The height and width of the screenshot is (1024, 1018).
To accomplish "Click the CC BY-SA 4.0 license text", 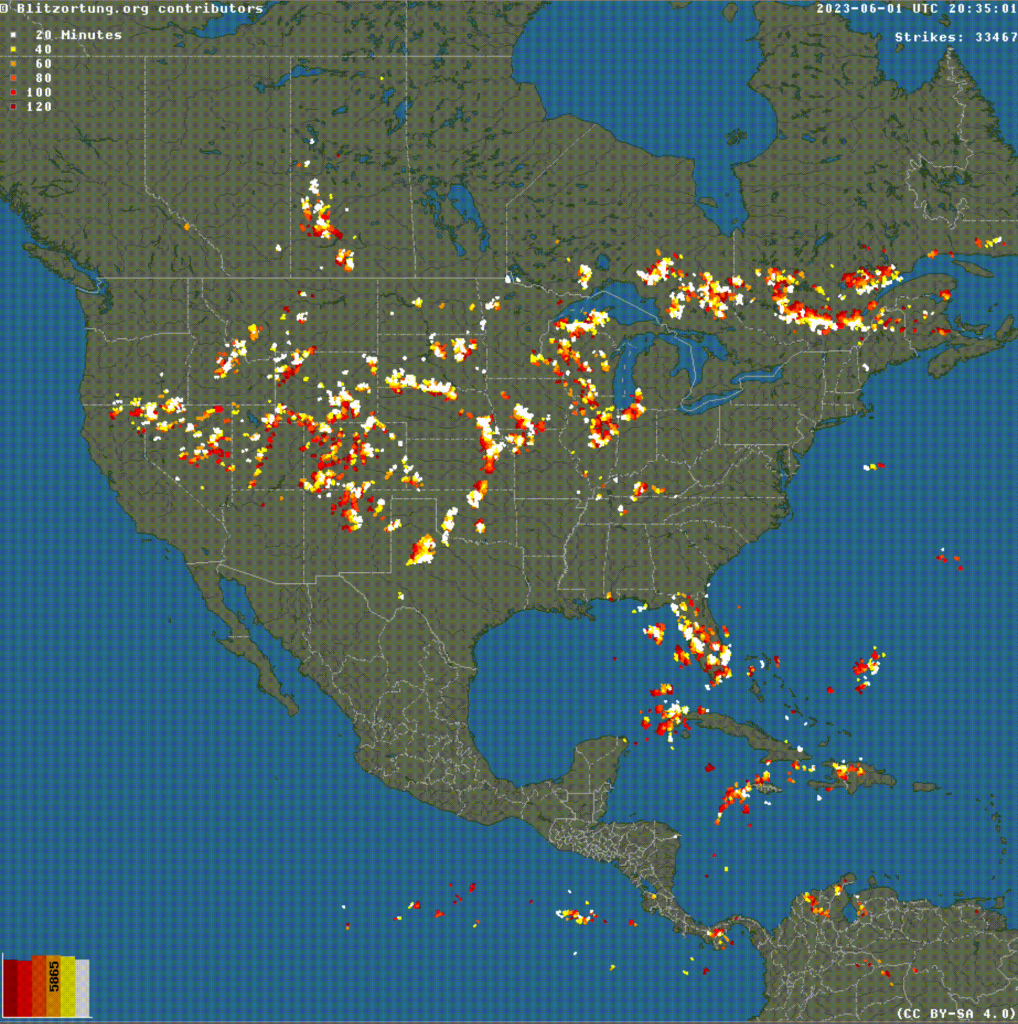I will 957,1014.
